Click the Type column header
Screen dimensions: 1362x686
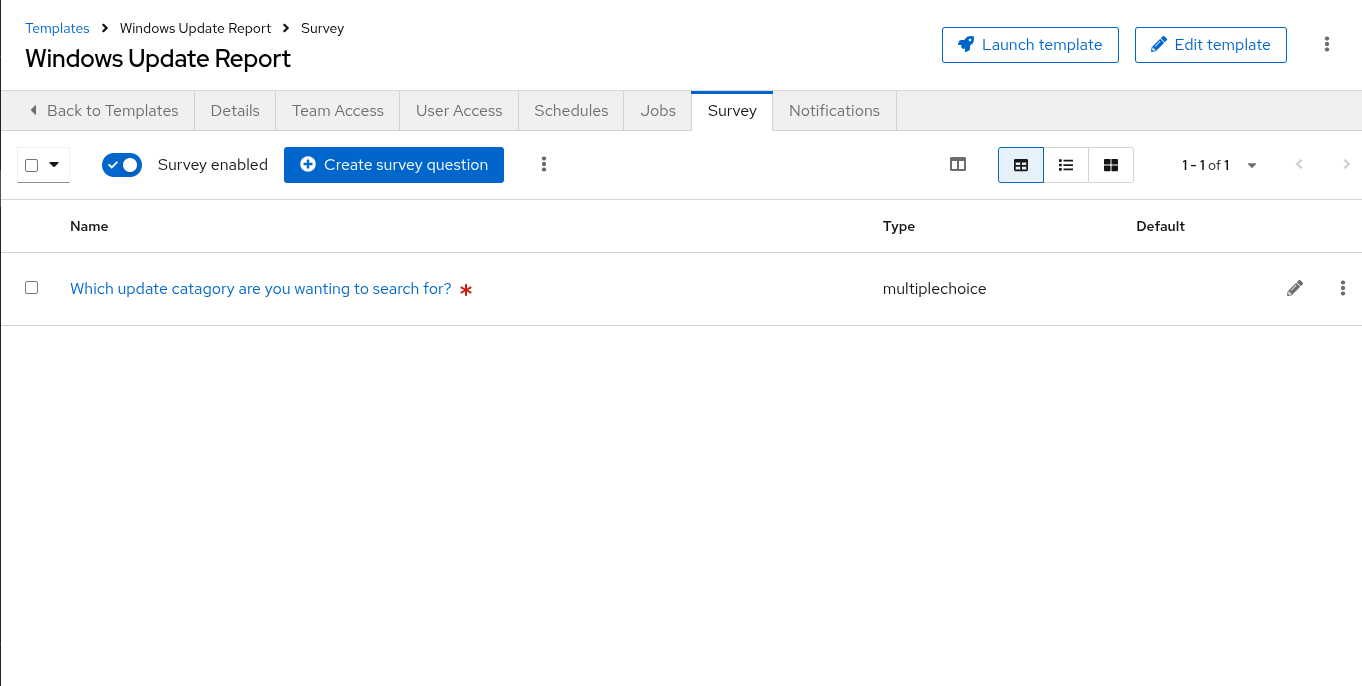899,226
